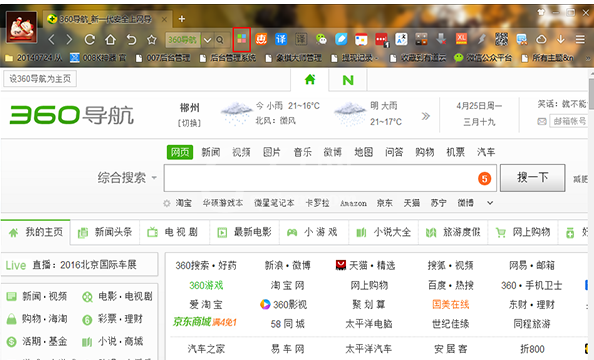Bookmark this page with the star icon
Viewport: 594px width, 360px height.
152,39
